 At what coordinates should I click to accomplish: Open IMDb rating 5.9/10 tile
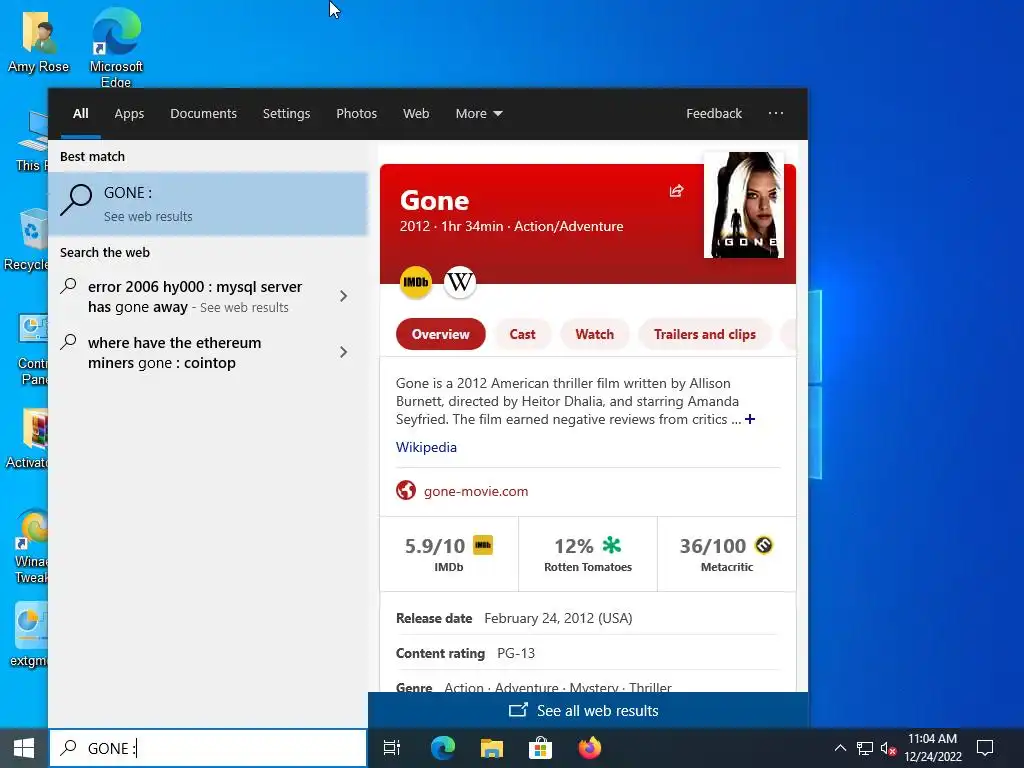pos(449,554)
